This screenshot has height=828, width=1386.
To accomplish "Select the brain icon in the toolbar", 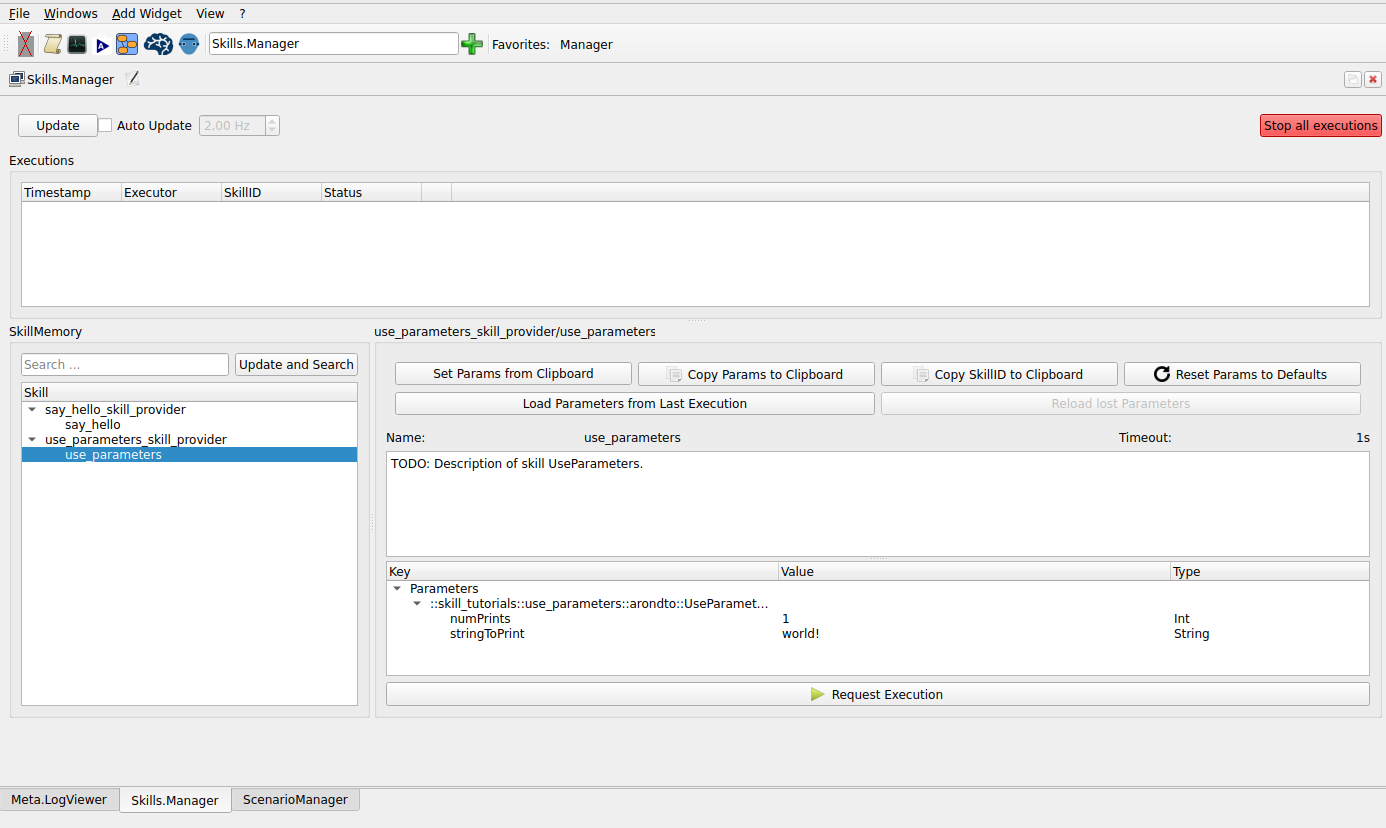I will click(x=158, y=44).
